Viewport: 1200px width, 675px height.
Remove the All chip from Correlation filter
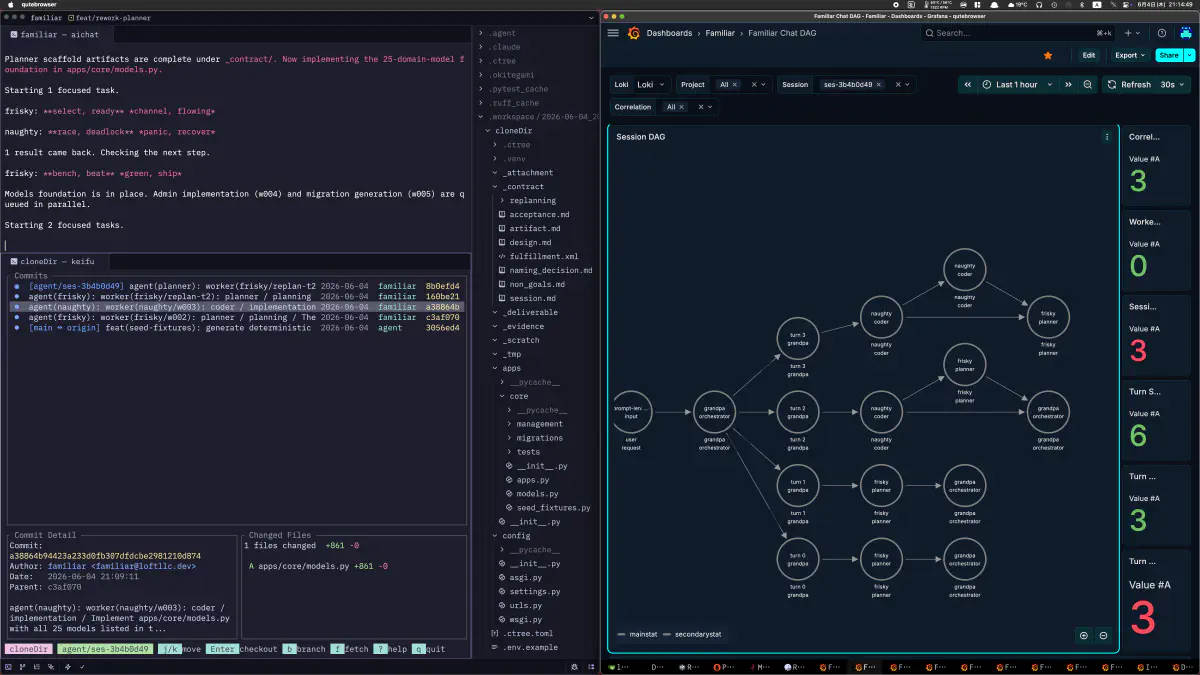pos(682,107)
